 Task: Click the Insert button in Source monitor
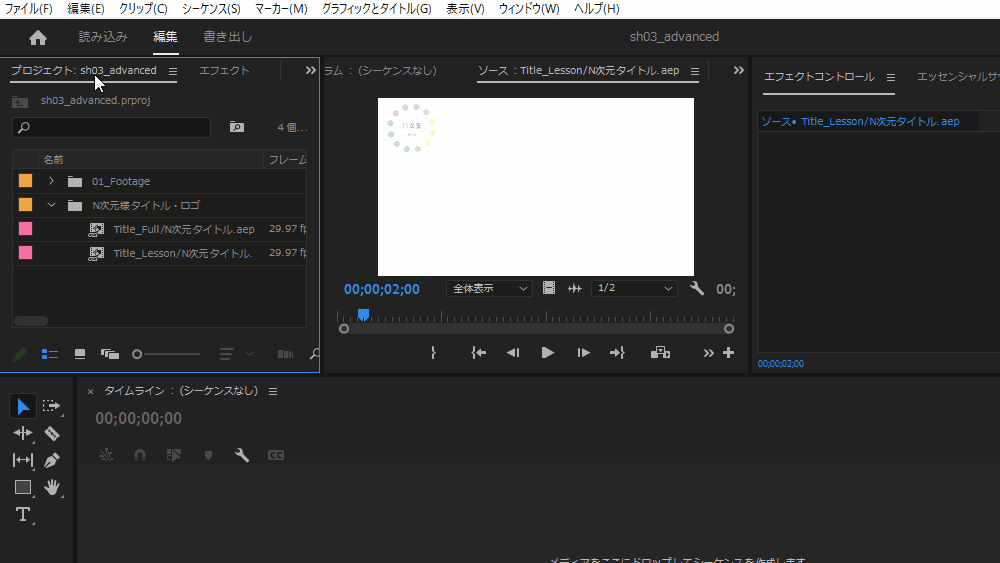click(x=660, y=353)
